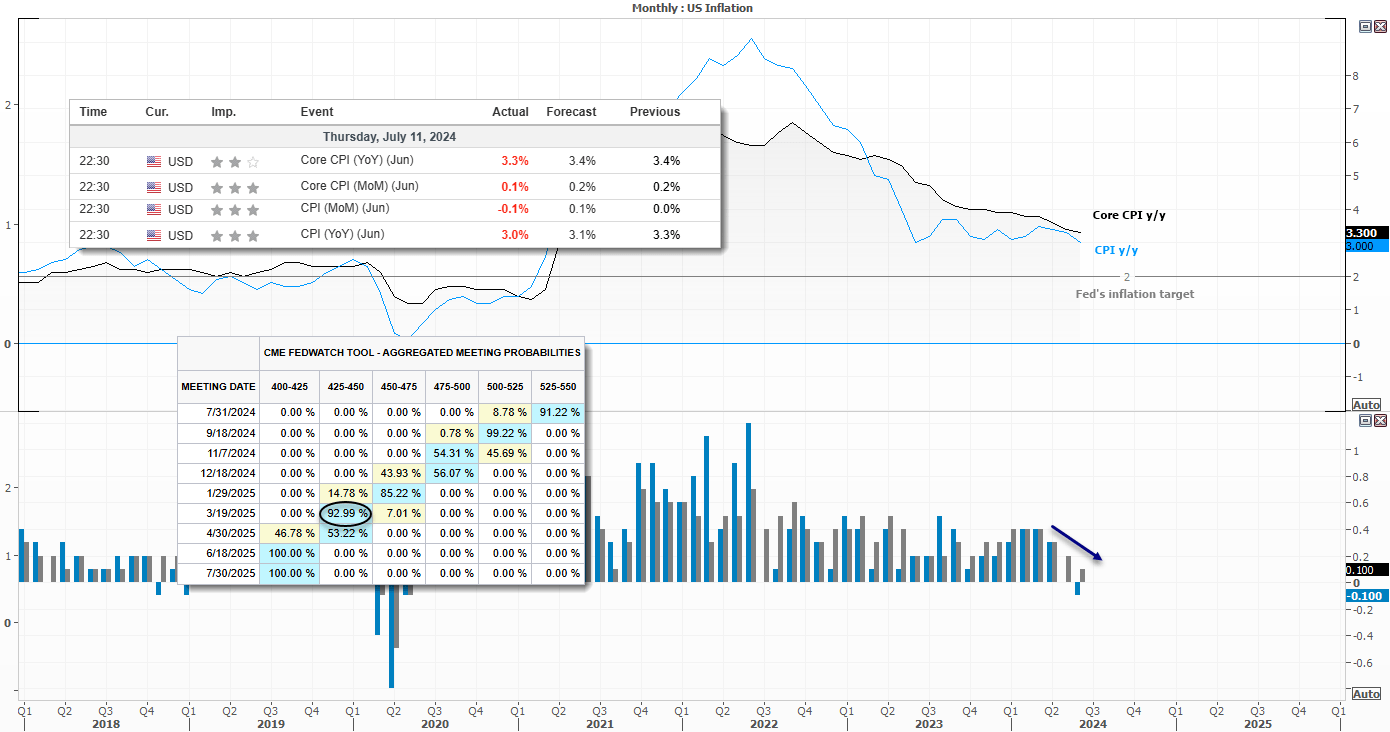The width and height of the screenshot is (1390, 732).
Task: Click the '85.22 %' probability cell
Action: click(x=399, y=493)
